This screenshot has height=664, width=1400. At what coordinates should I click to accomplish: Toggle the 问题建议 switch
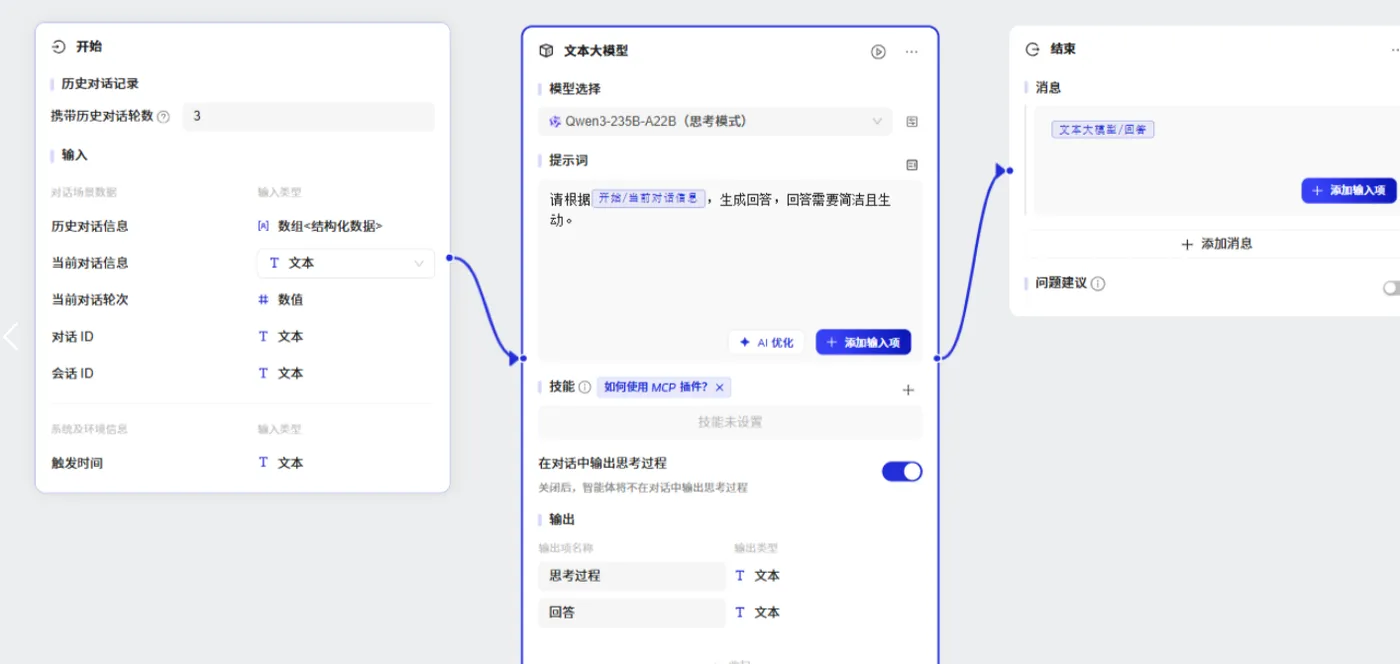1391,288
